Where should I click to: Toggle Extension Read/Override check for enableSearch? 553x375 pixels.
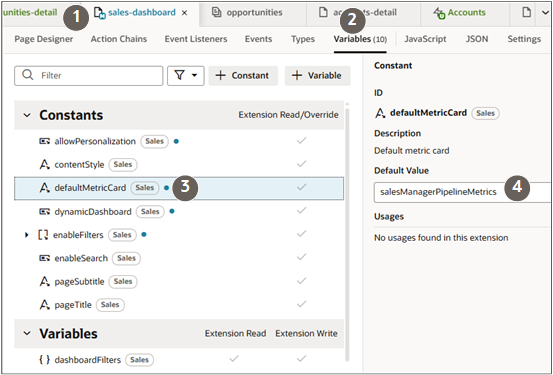click(x=301, y=258)
